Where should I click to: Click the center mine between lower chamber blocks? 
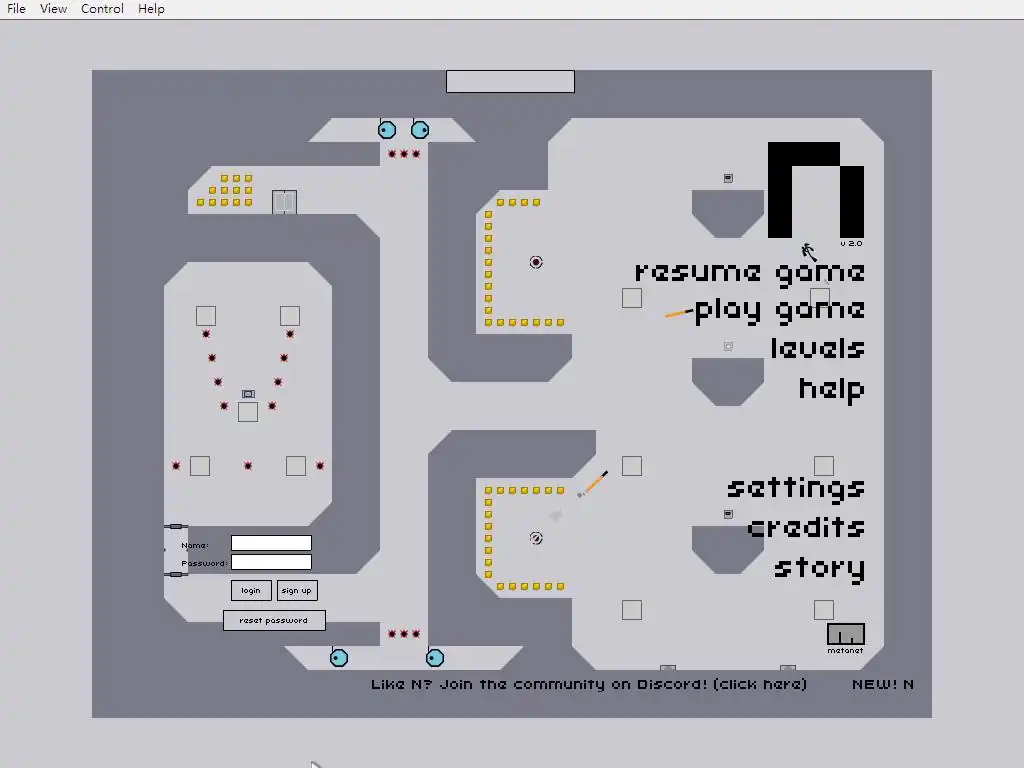tap(248, 466)
